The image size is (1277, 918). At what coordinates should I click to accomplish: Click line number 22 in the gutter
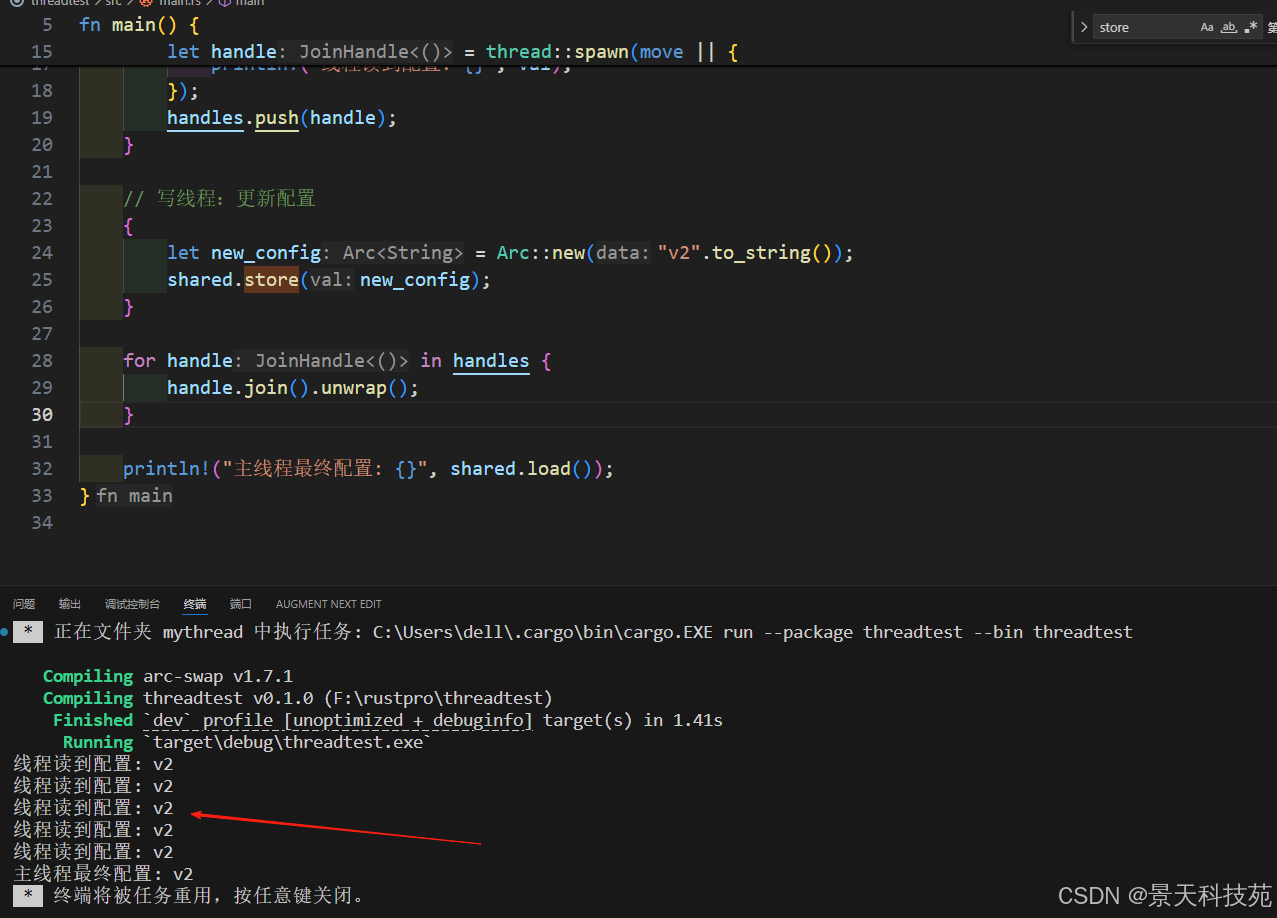click(42, 199)
